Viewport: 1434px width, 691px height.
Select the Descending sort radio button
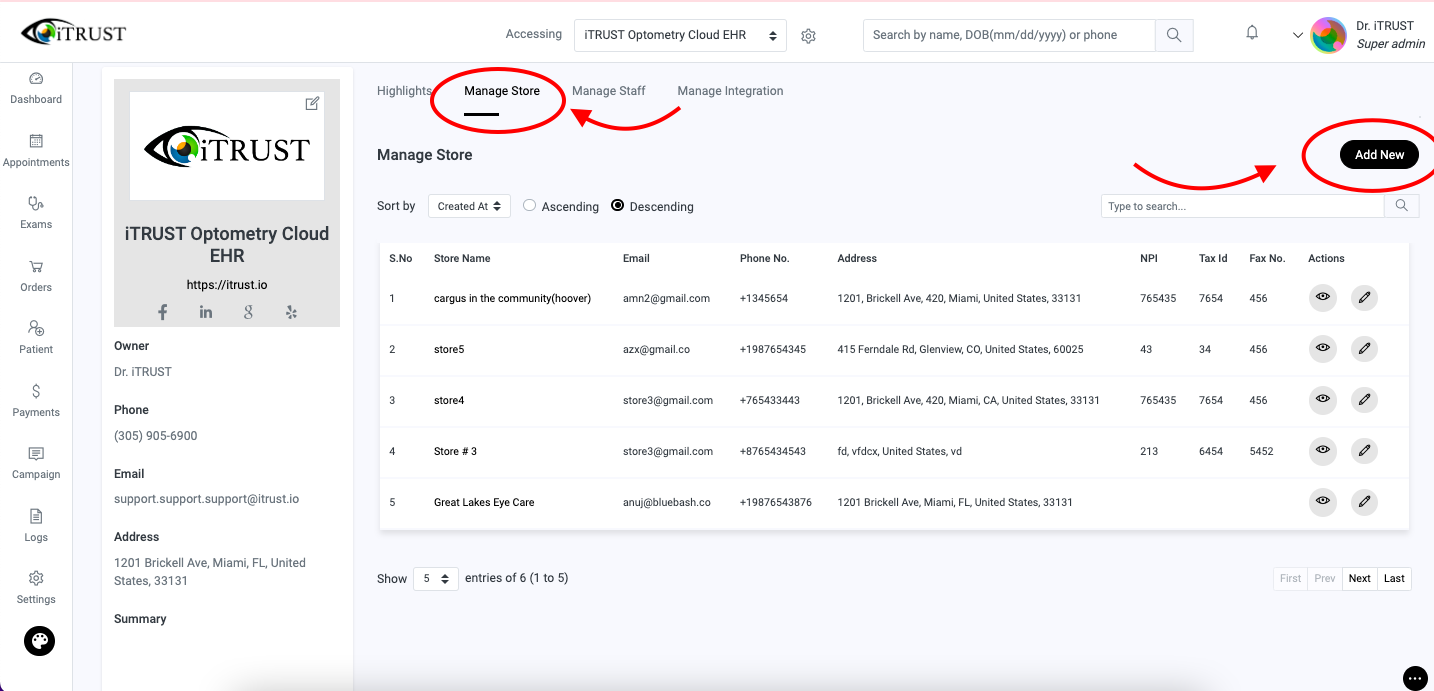click(x=617, y=205)
